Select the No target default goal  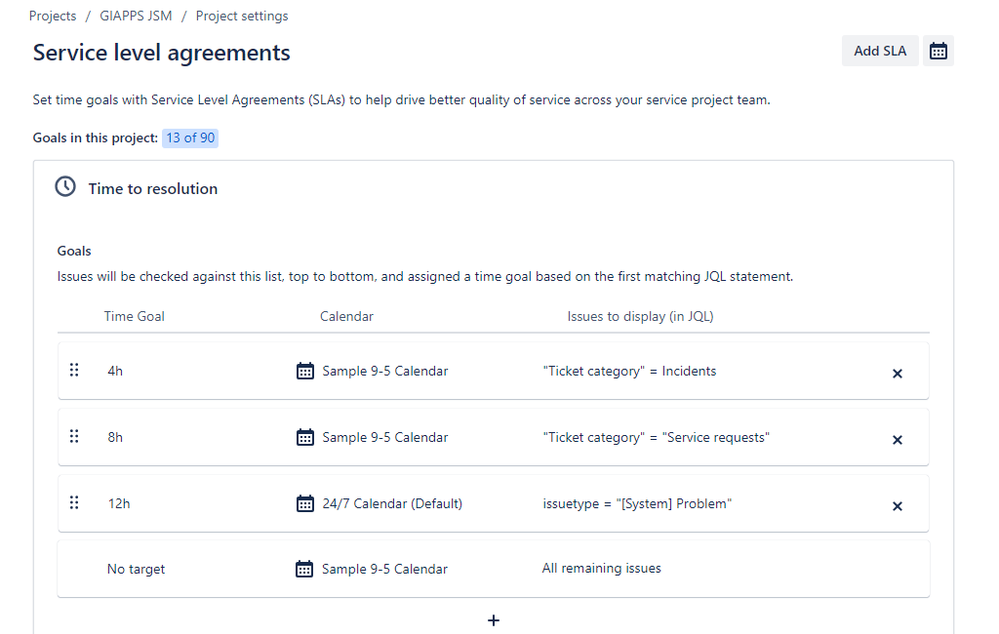[493, 569]
